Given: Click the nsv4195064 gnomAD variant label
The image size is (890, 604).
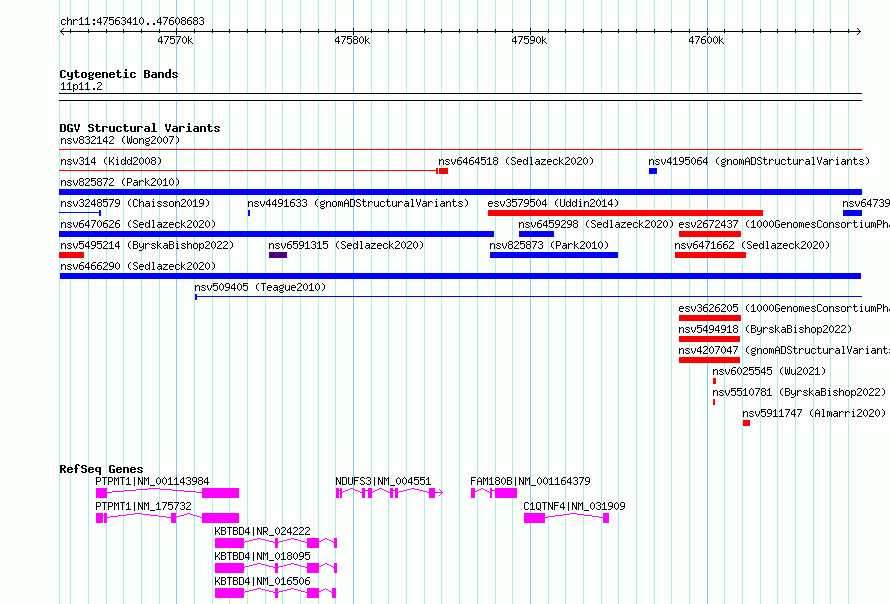Looking at the screenshot, I should click(759, 161).
